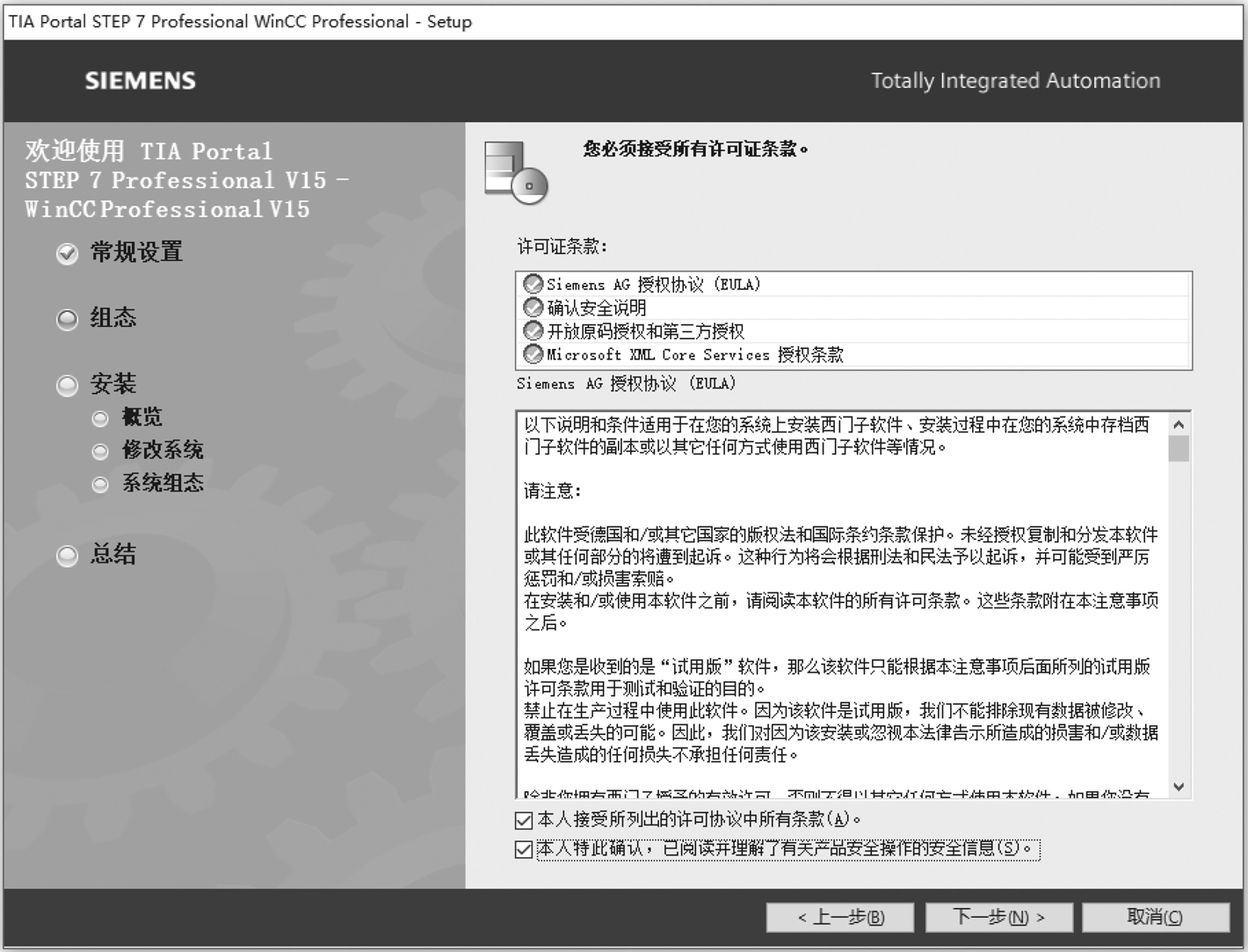This screenshot has width=1248, height=952.
Task: Click the license text scroll-up arrow
Action: point(1179,425)
